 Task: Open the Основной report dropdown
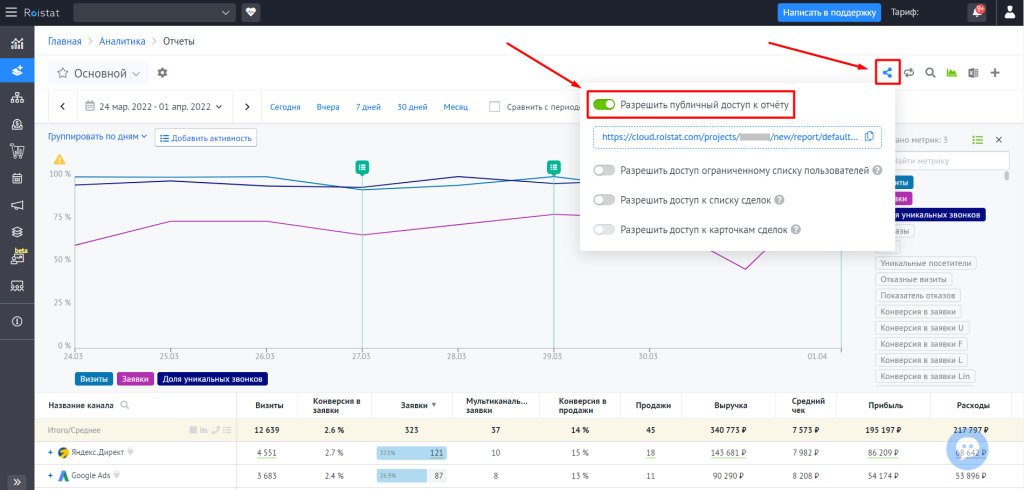tap(98, 73)
